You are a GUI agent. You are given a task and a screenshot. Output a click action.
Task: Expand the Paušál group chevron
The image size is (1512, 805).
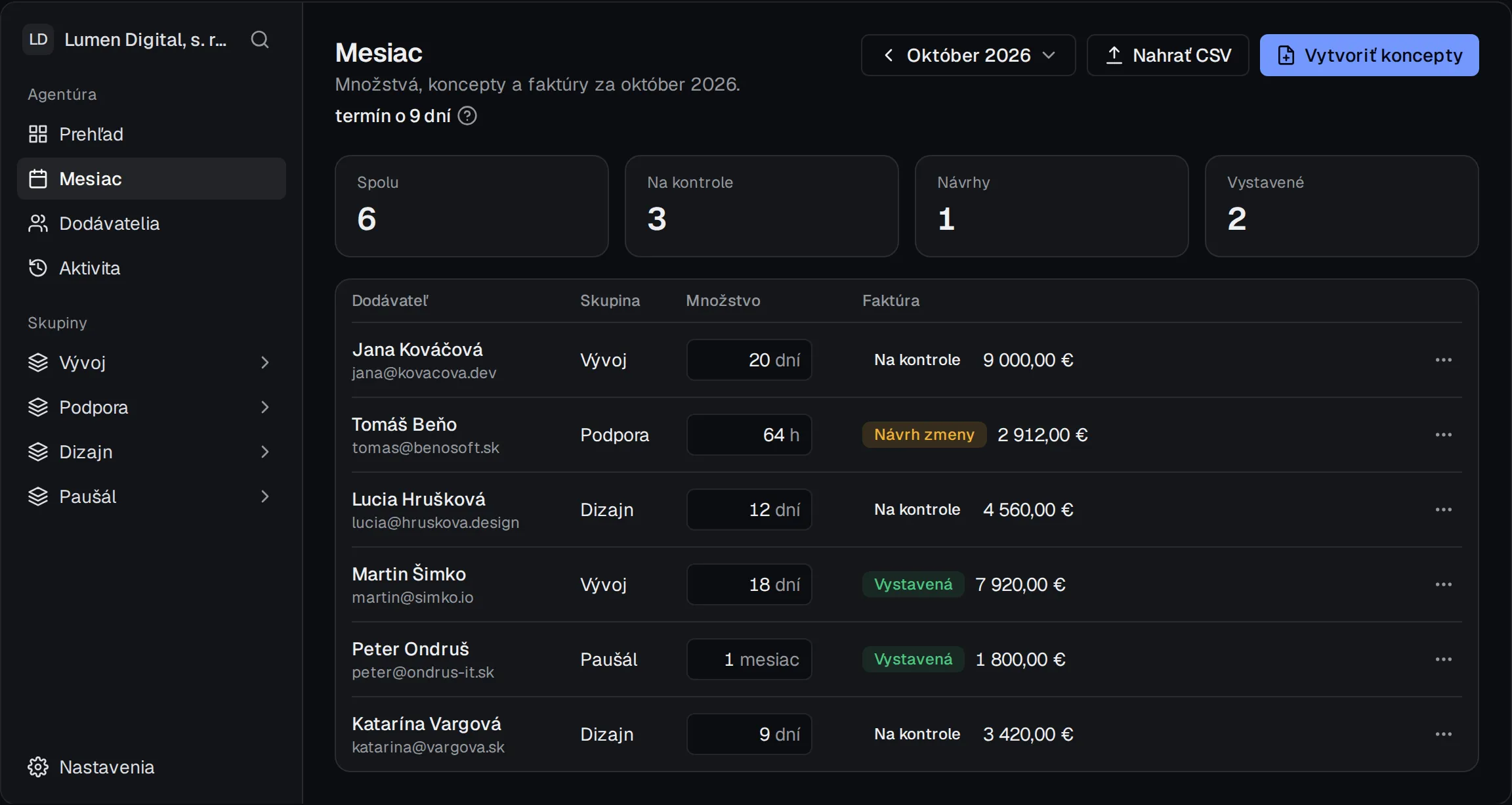click(x=265, y=496)
